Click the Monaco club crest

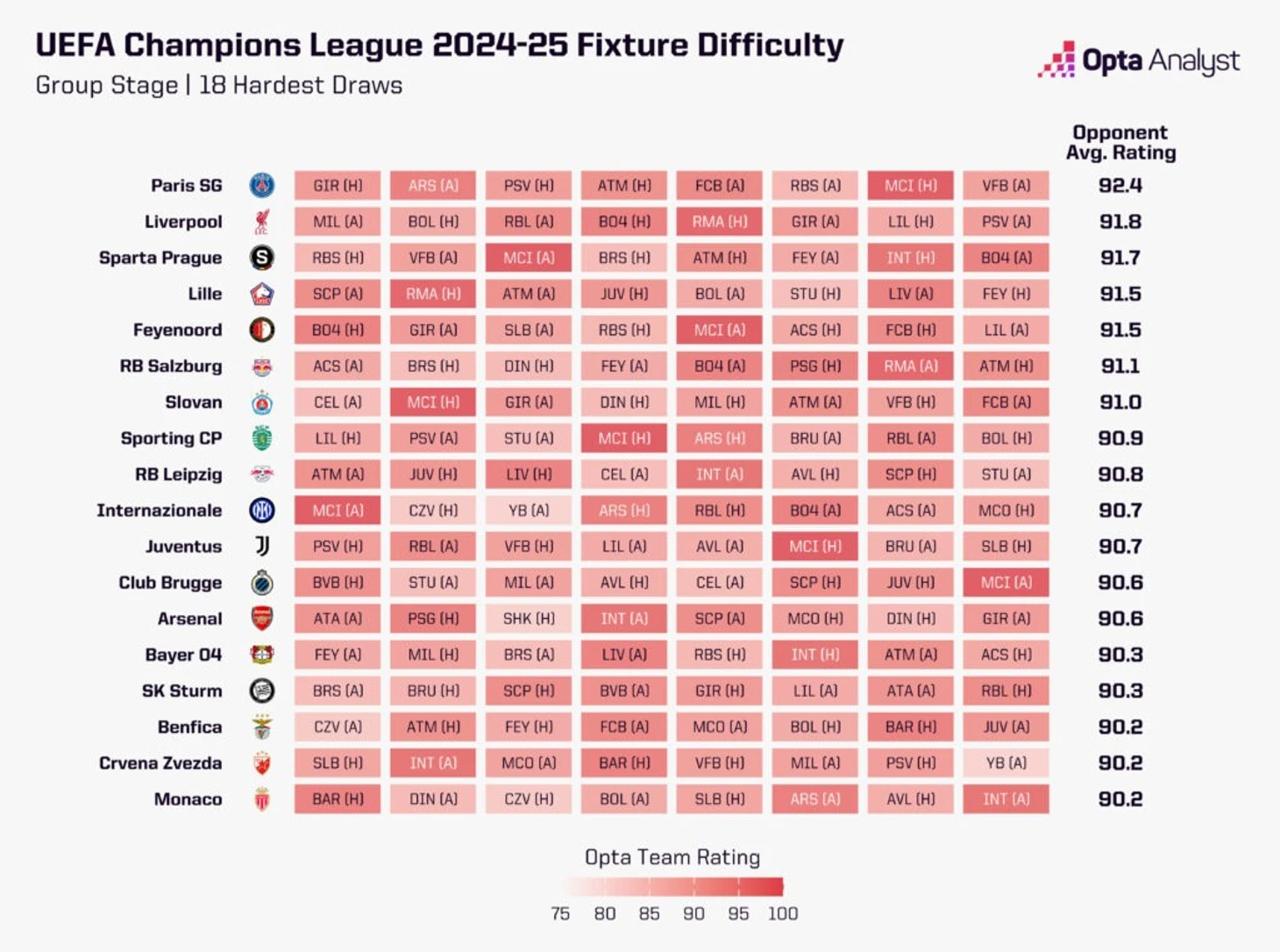point(261,799)
